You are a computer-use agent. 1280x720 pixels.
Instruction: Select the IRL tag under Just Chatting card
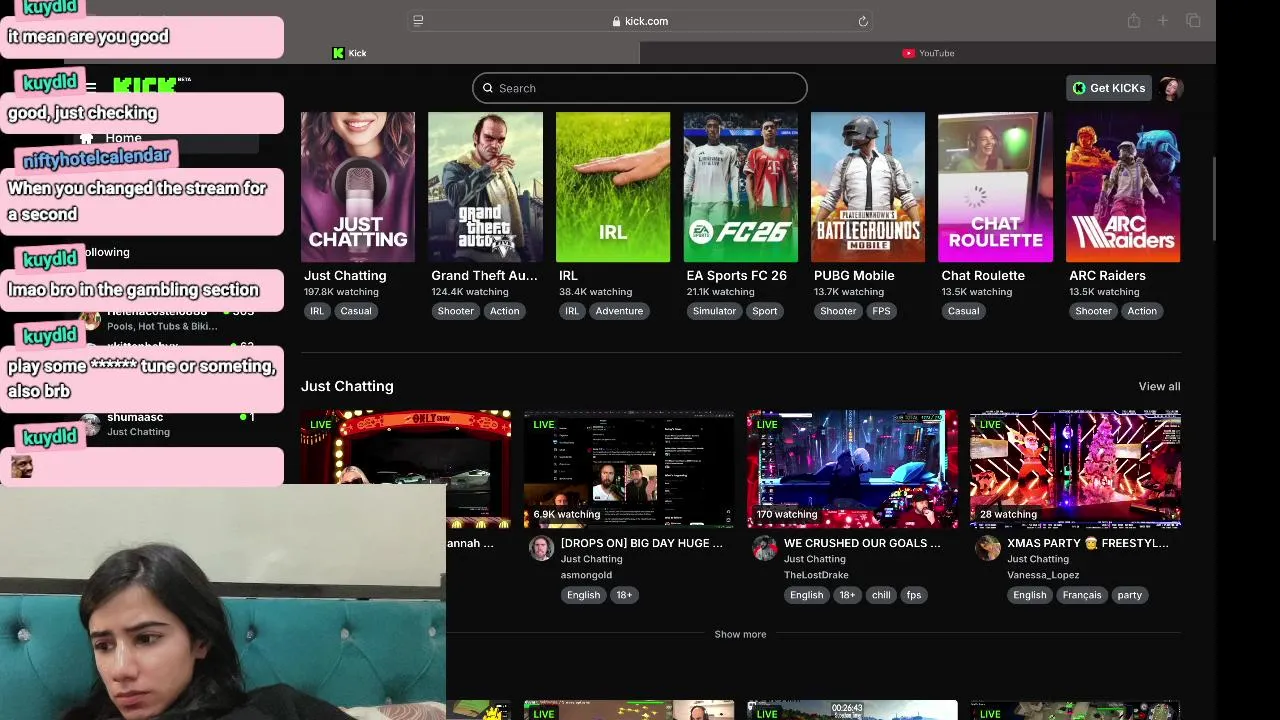[x=317, y=311]
